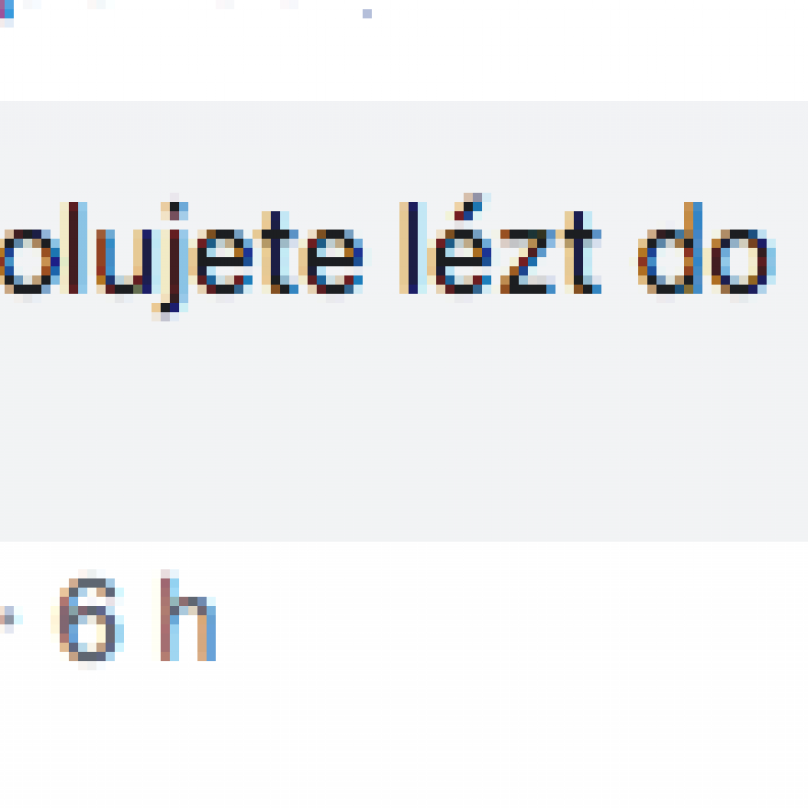Viewport: 808px width, 808px height.
Task: Click the letter "z" in "lézt"
Action: 527,262
